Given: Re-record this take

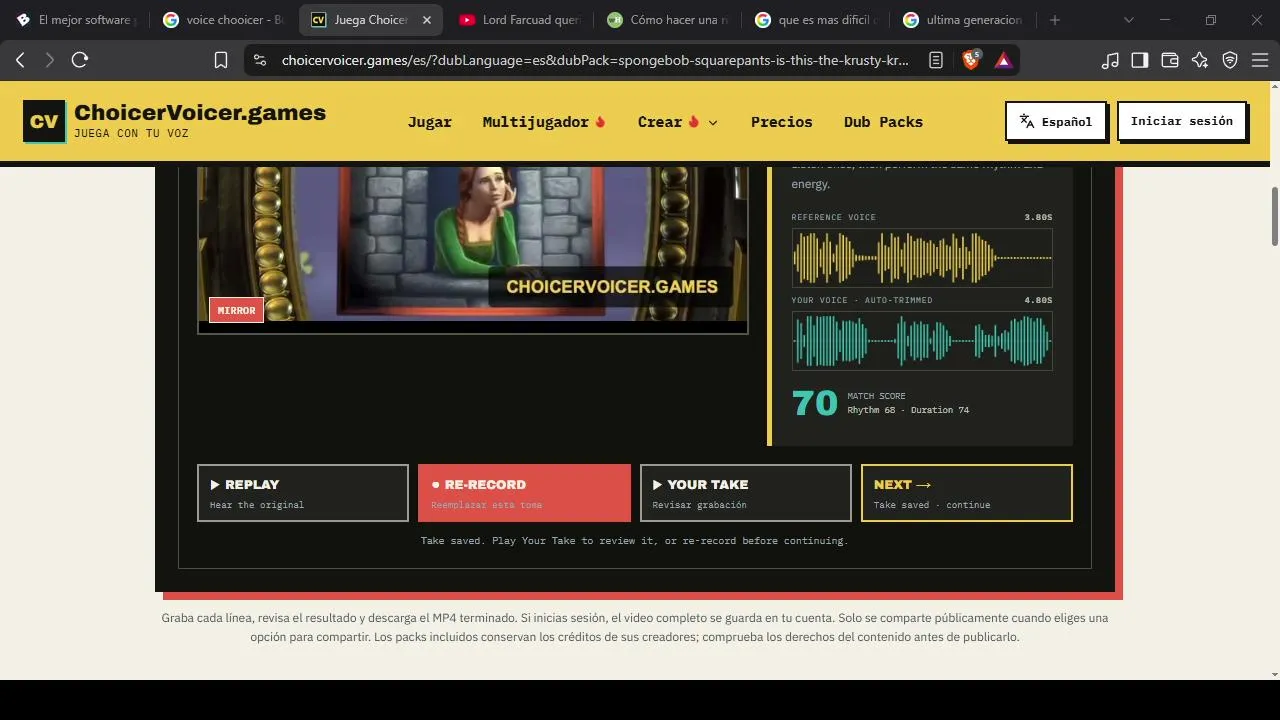Looking at the screenshot, I should [x=524, y=493].
